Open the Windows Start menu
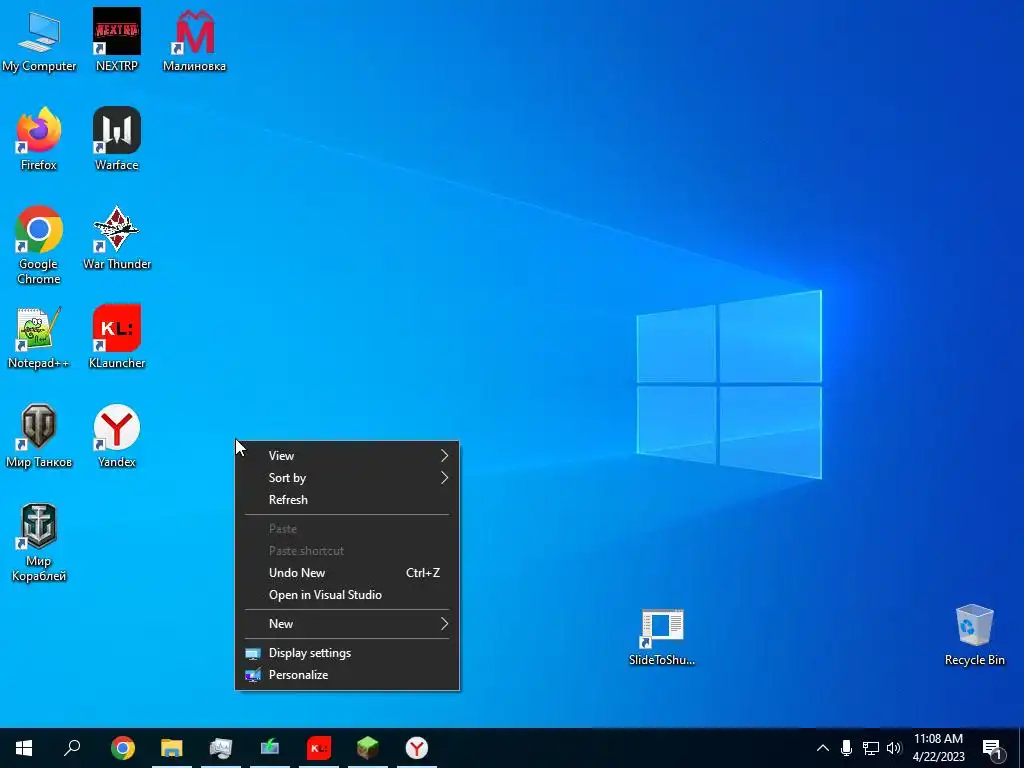Viewport: 1024px width, 768px height. click(24, 748)
